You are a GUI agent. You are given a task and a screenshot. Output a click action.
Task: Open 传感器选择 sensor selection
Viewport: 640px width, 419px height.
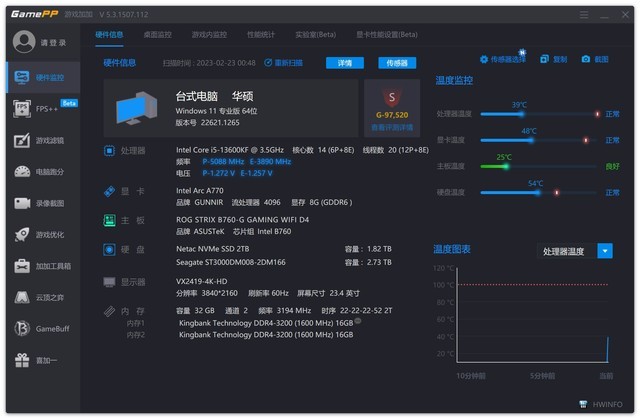coord(503,60)
